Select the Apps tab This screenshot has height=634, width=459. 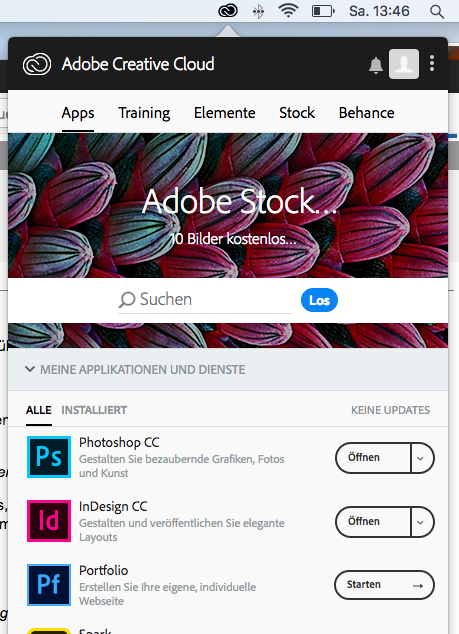click(x=78, y=113)
